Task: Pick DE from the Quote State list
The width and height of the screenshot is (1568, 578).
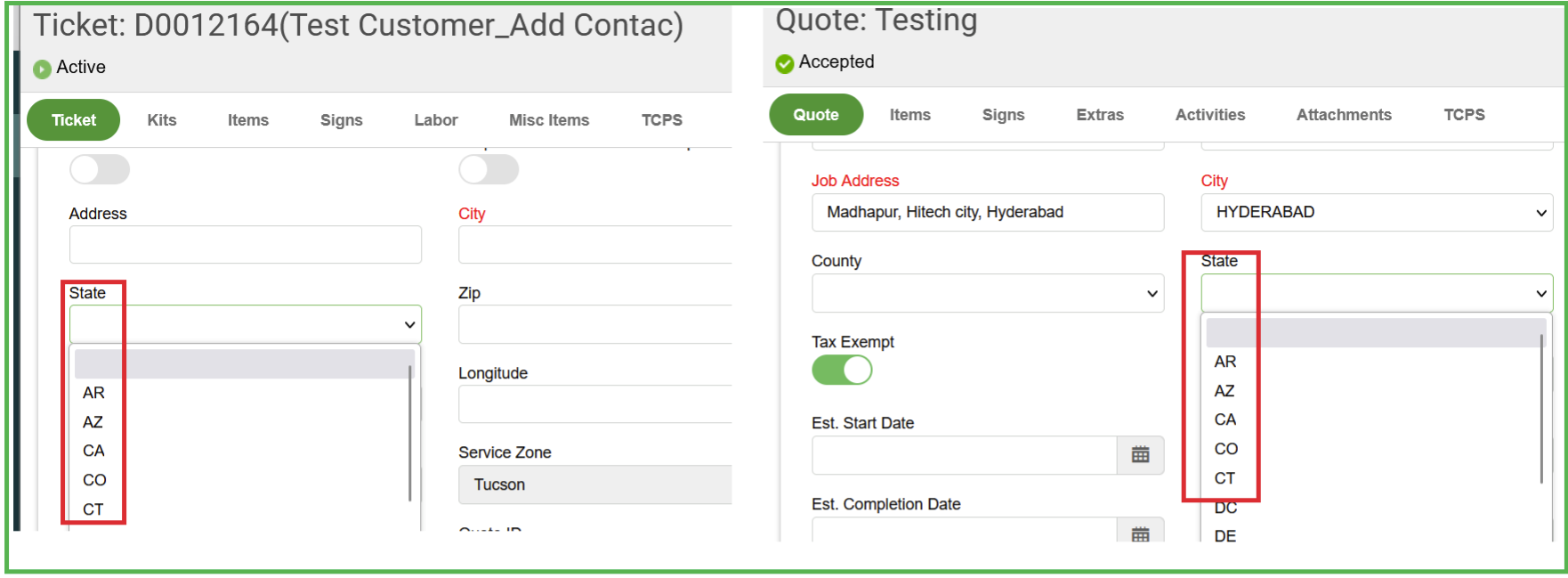Action: (1224, 536)
